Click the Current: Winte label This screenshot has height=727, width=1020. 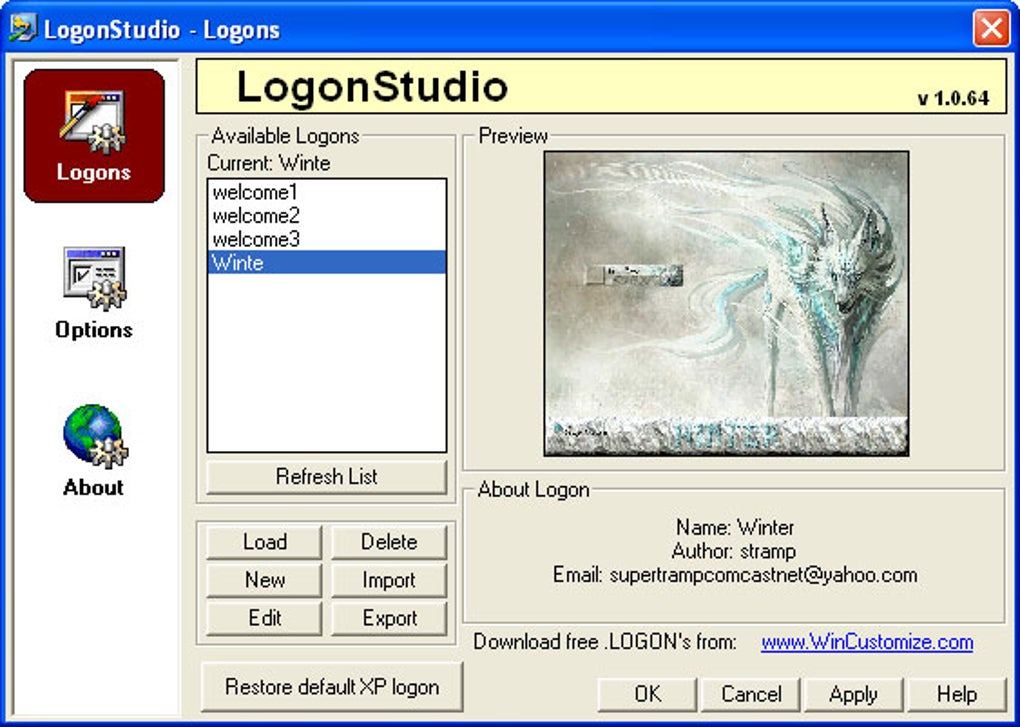[269, 163]
